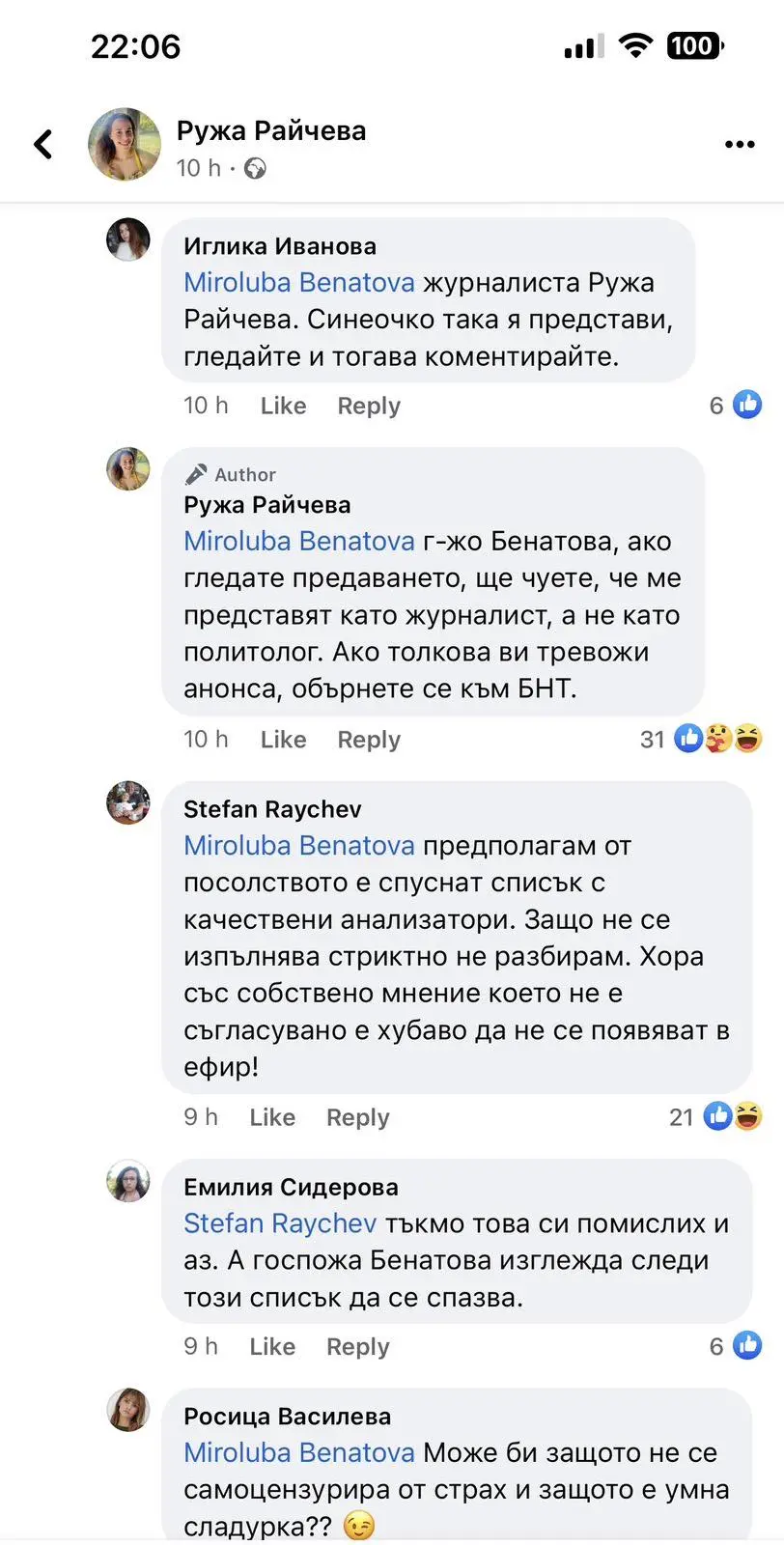Open the three-dot more options menu
784x1545 pixels.
click(x=740, y=145)
